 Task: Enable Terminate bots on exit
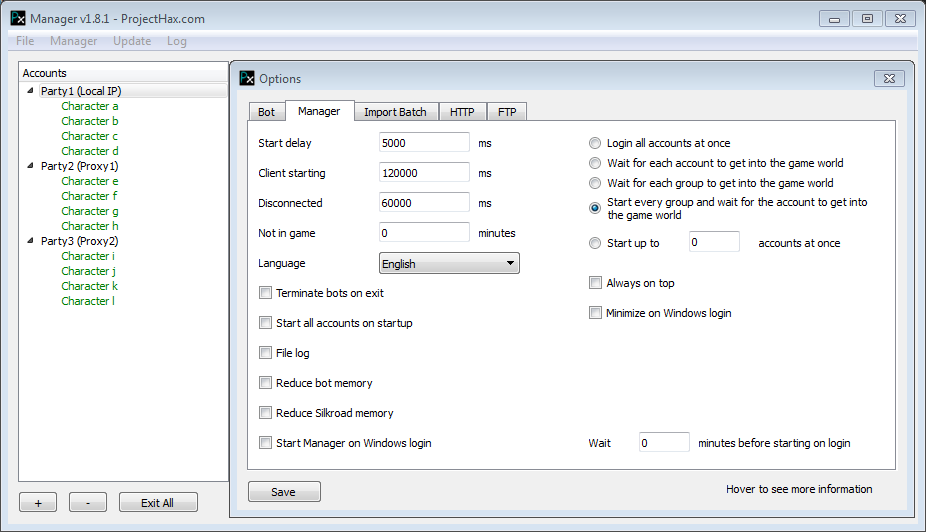click(266, 293)
